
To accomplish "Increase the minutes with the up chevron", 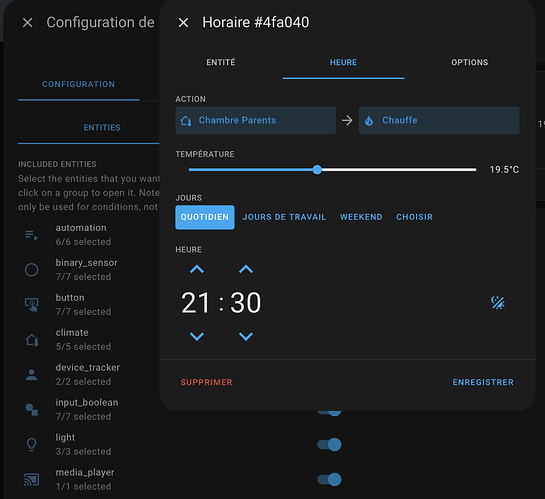I will click(246, 269).
